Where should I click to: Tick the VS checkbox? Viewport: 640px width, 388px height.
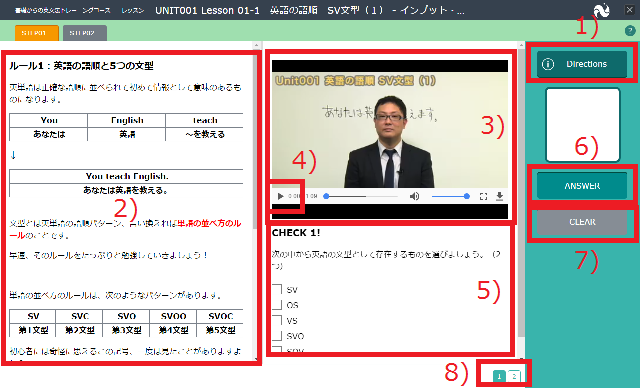pyautogui.click(x=277, y=320)
